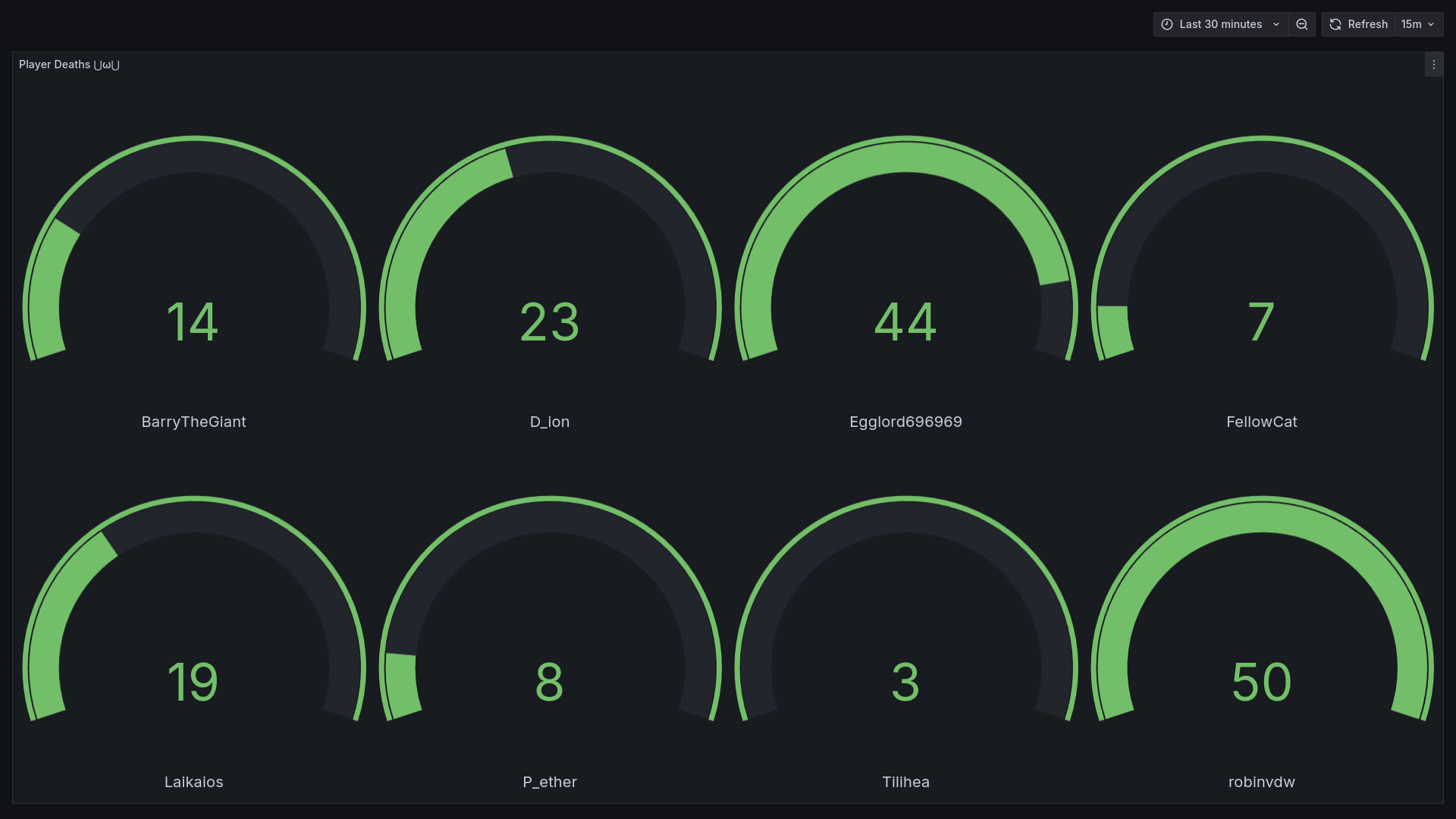Click the clock icon in time picker
The width and height of the screenshot is (1456, 819).
(x=1167, y=24)
